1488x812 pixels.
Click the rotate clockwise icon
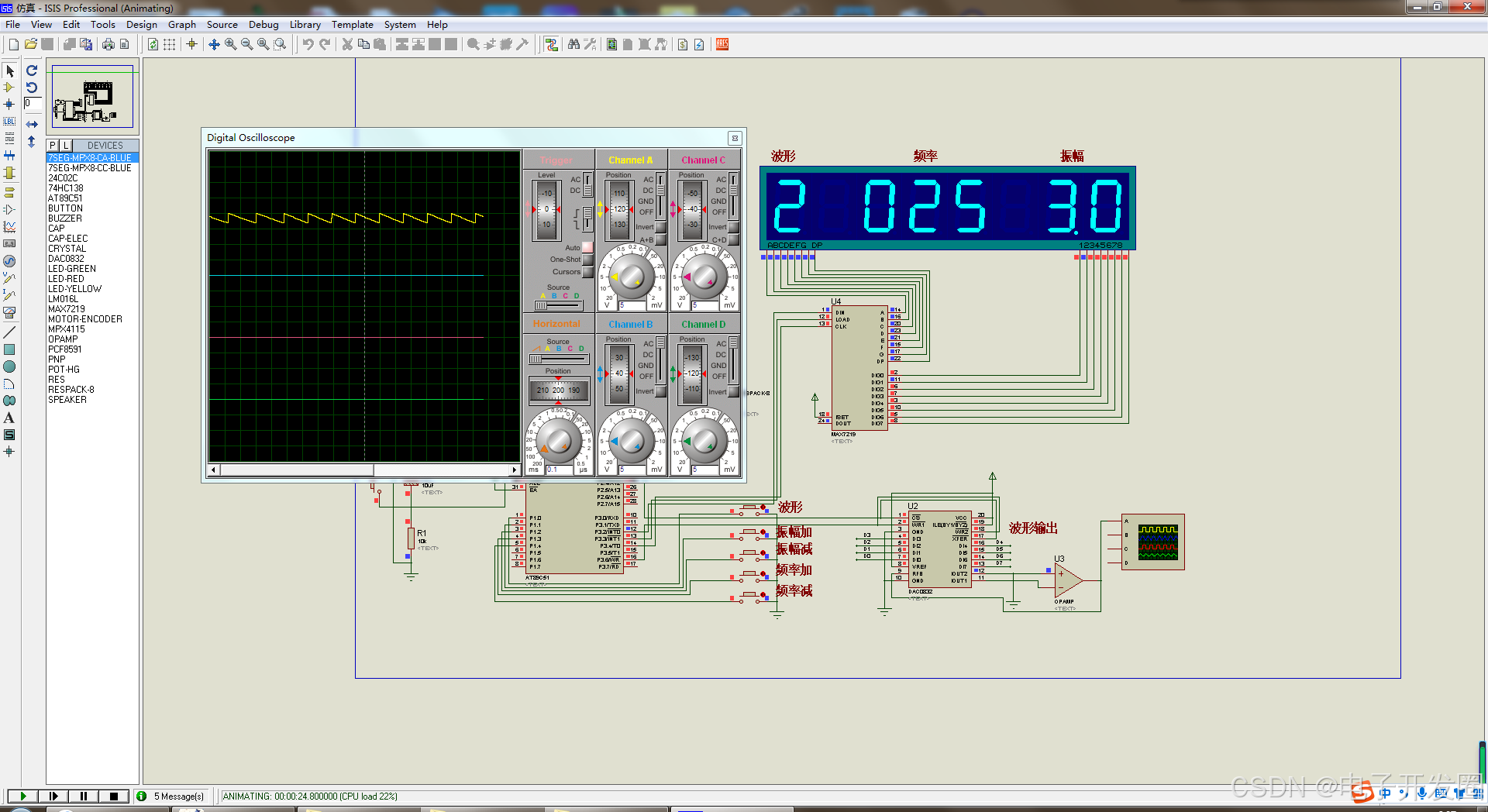coord(32,71)
